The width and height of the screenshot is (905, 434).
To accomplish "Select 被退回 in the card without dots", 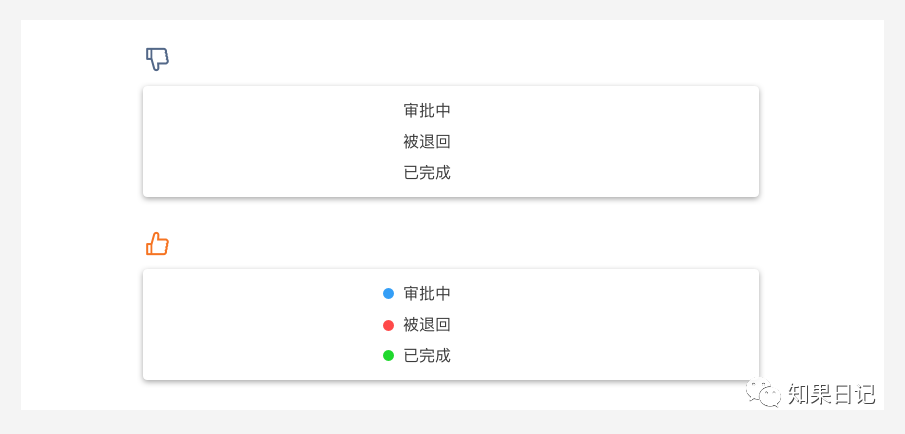I will coord(427,142).
